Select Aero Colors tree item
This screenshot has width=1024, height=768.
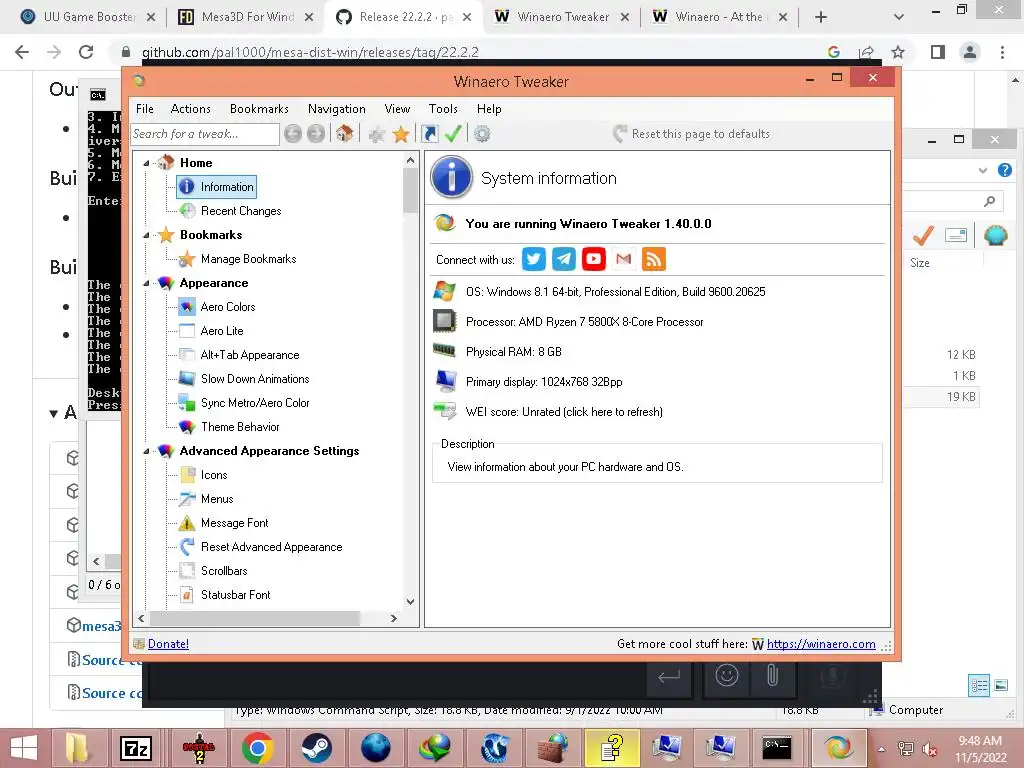pos(227,307)
